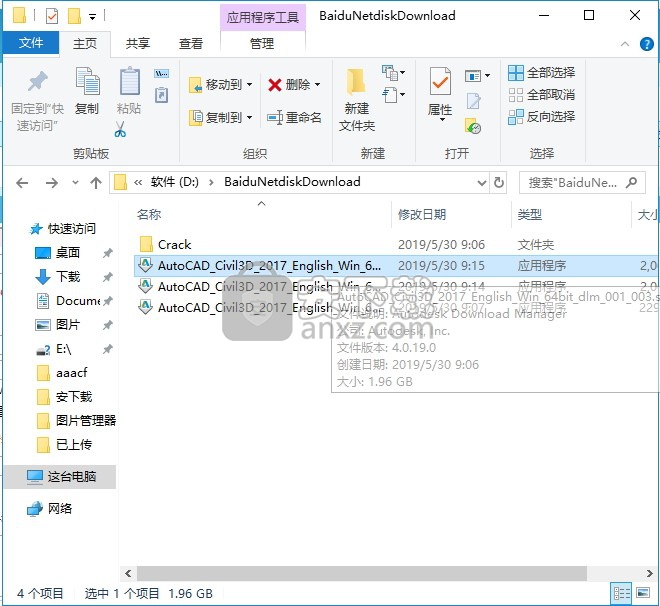Screen dimensions: 660x606
Task: Go Back with the left arrow
Action: 22,183
